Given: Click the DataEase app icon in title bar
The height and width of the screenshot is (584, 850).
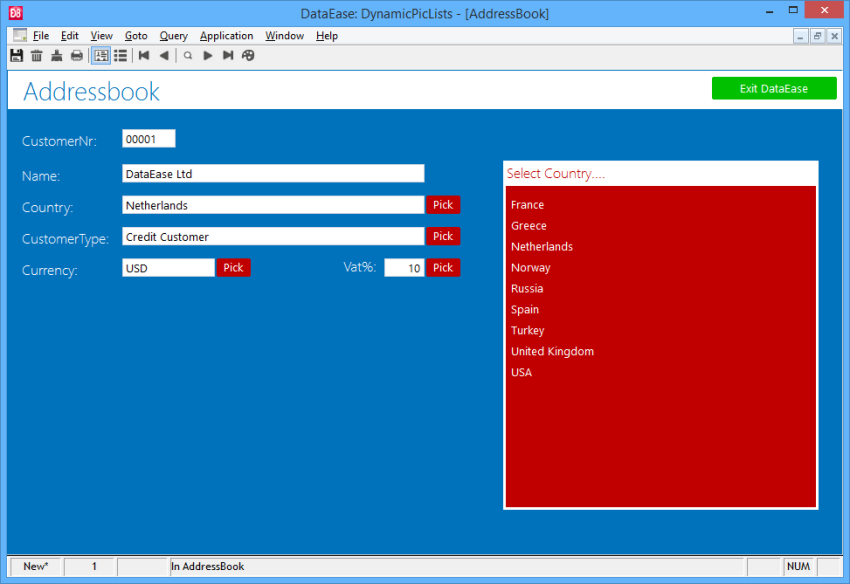Looking at the screenshot, I should pyautogui.click(x=16, y=12).
